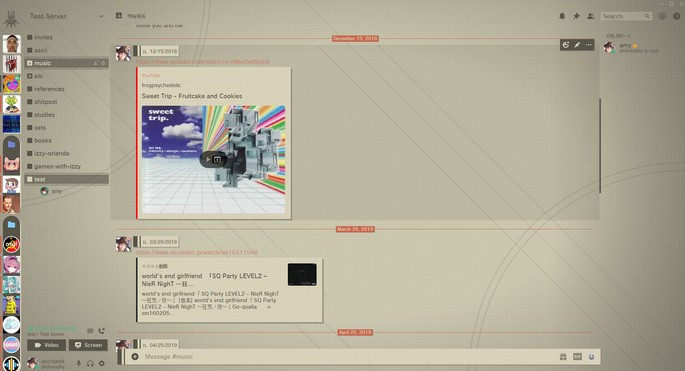
Task: Open the nicovideo embed thumbnail
Action: tap(302, 274)
